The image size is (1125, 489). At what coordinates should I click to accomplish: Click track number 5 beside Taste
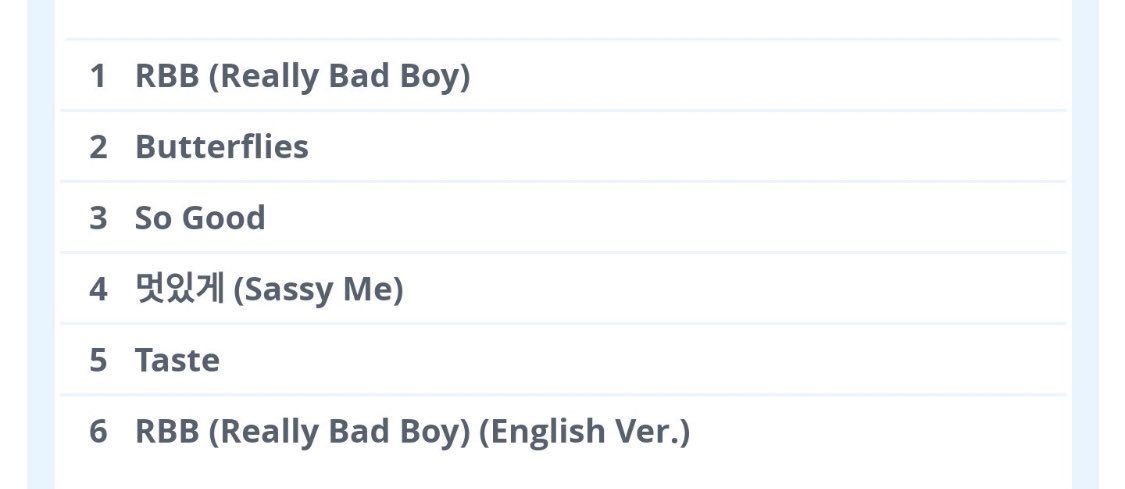pos(97,360)
